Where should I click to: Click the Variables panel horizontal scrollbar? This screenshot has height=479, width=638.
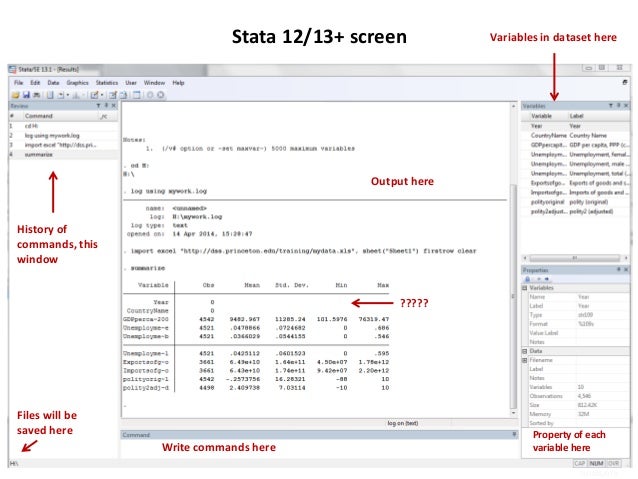coord(575,258)
